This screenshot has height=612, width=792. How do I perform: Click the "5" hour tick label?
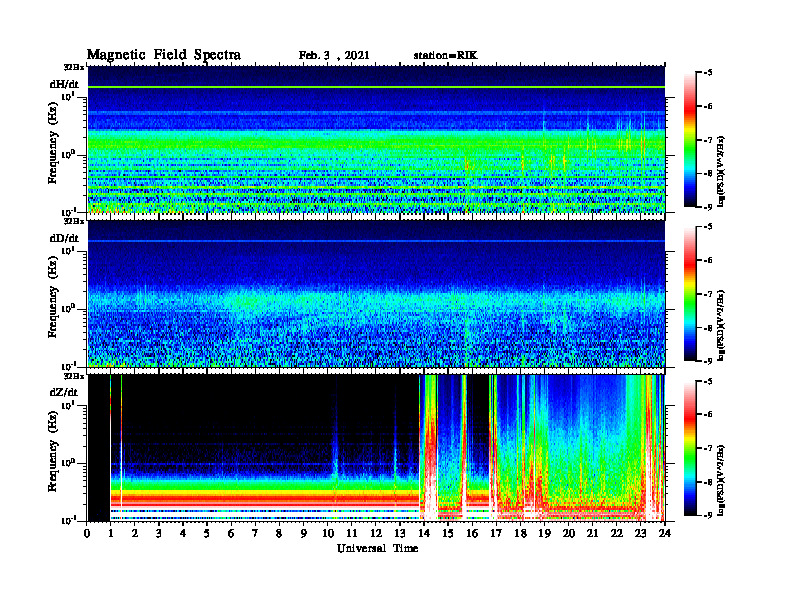(x=207, y=533)
